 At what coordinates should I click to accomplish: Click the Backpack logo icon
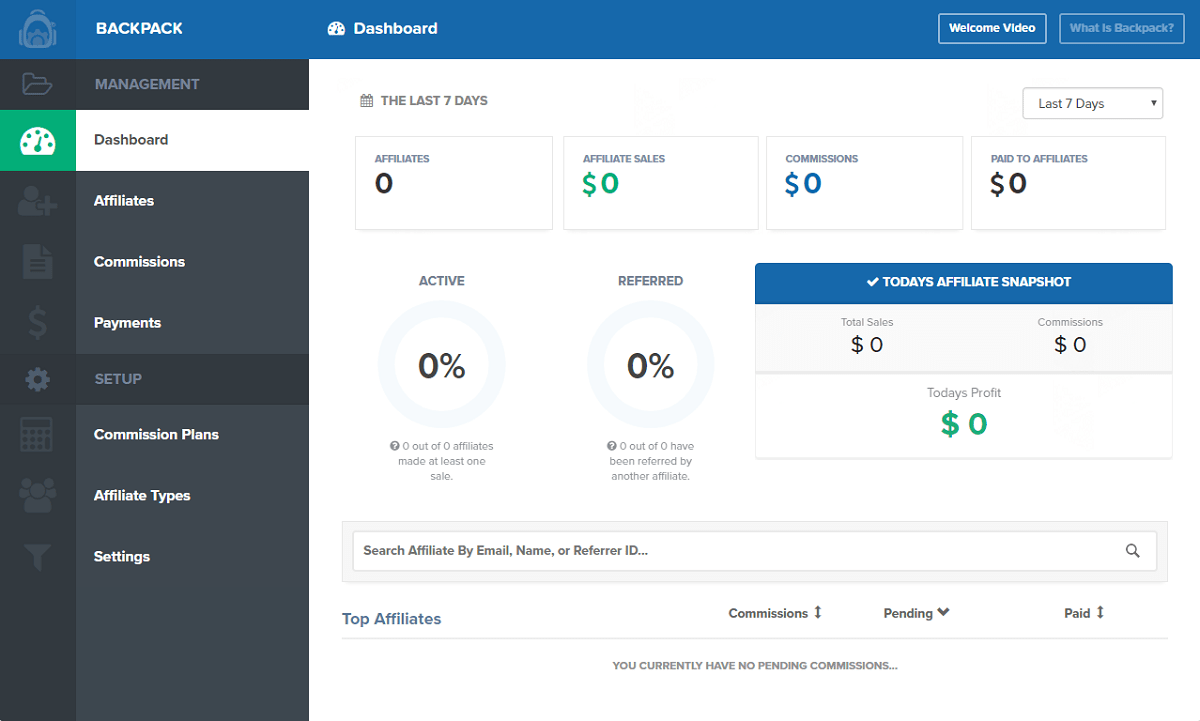(37, 29)
